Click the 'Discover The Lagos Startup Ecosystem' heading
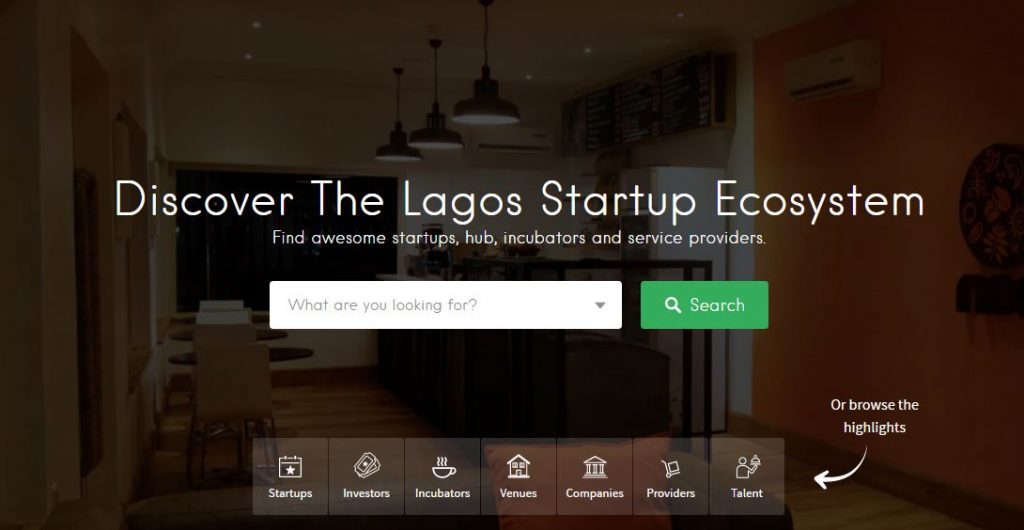This screenshot has width=1024, height=530. (520, 199)
